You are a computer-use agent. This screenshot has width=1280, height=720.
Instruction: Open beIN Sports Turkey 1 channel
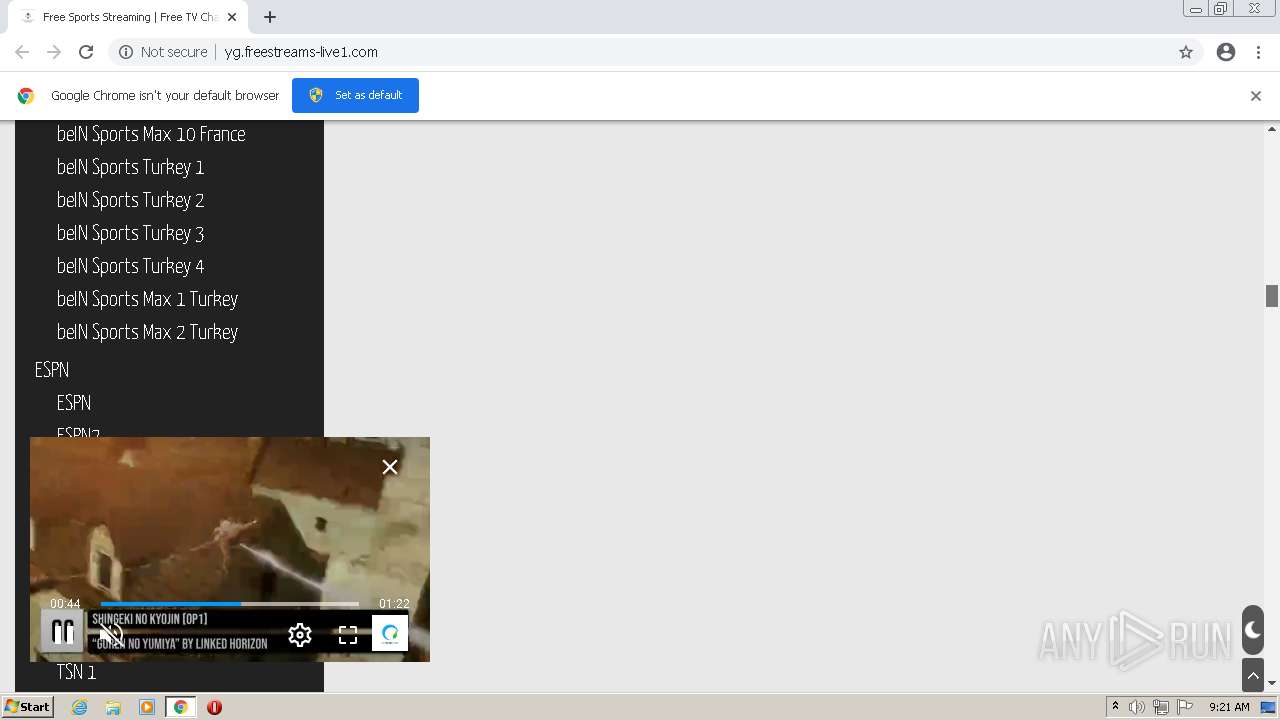point(130,167)
